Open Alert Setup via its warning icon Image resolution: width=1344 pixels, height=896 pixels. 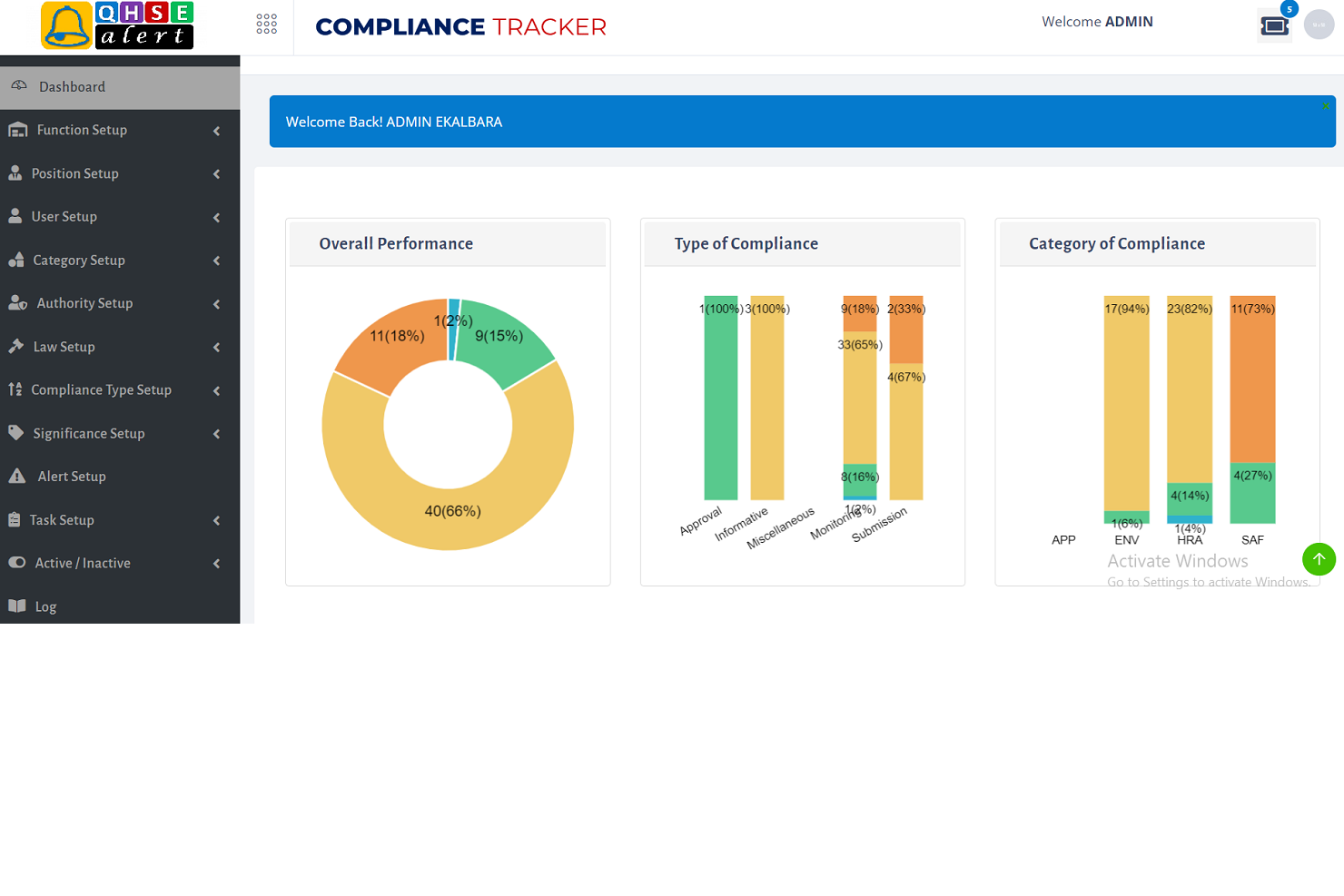pyautogui.click(x=18, y=476)
